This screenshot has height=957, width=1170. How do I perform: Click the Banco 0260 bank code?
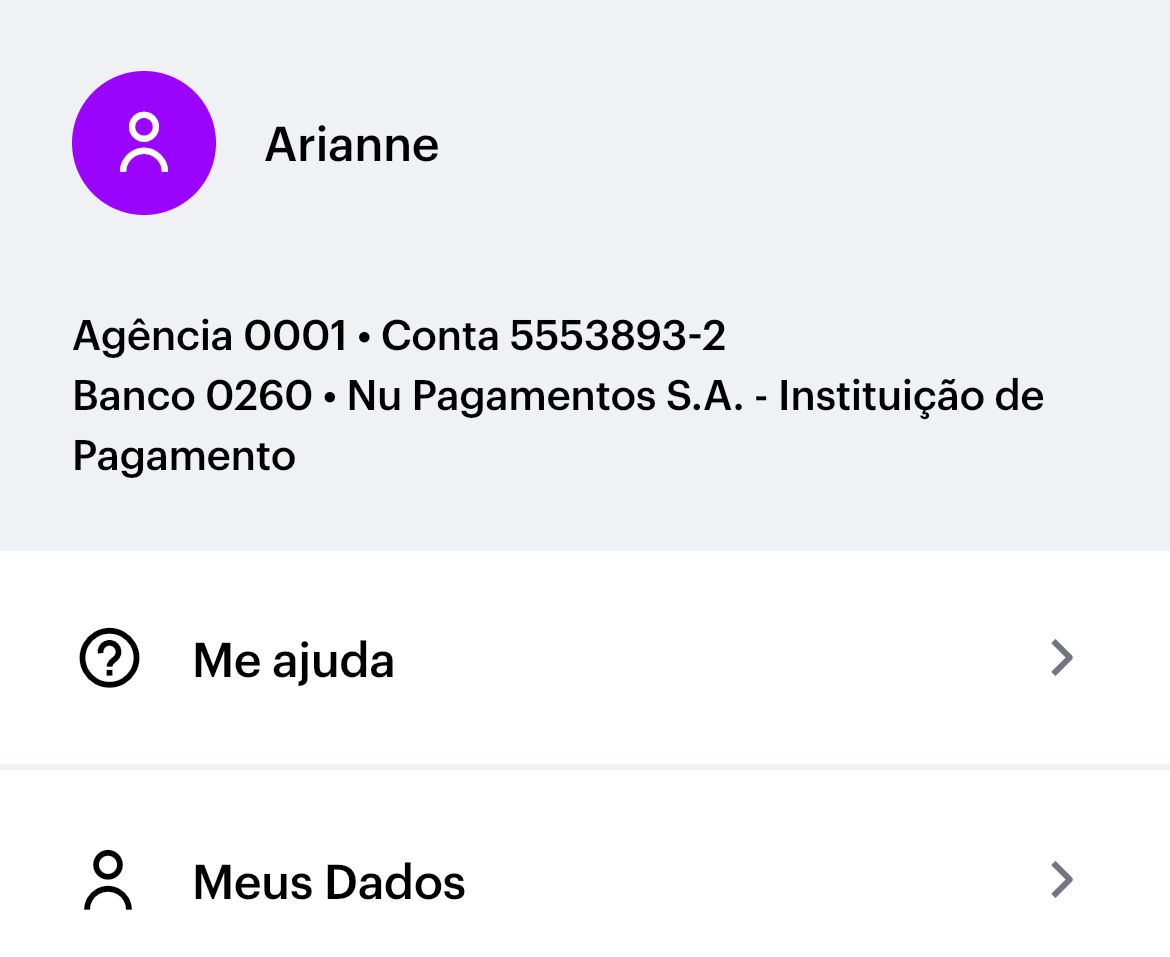coord(192,396)
